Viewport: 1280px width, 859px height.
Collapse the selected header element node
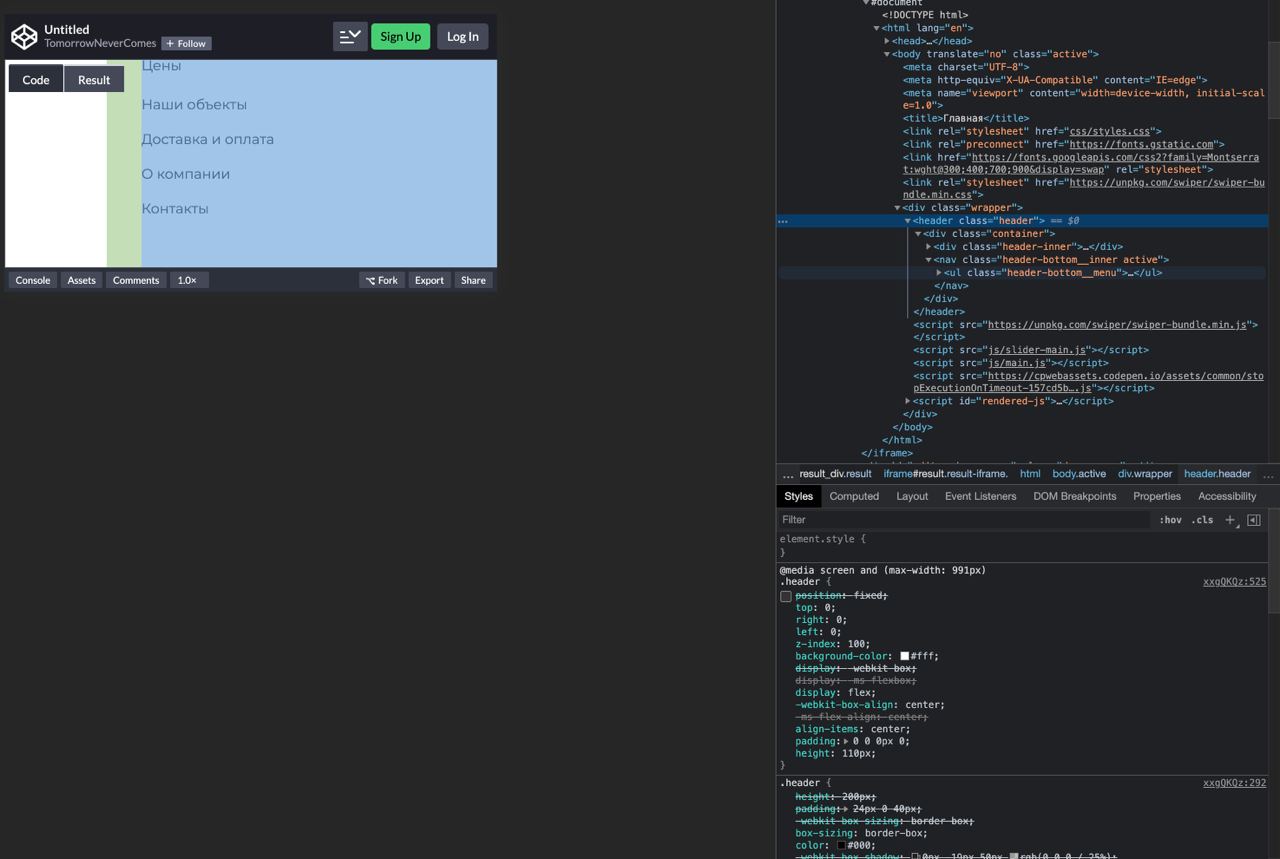[908, 221]
